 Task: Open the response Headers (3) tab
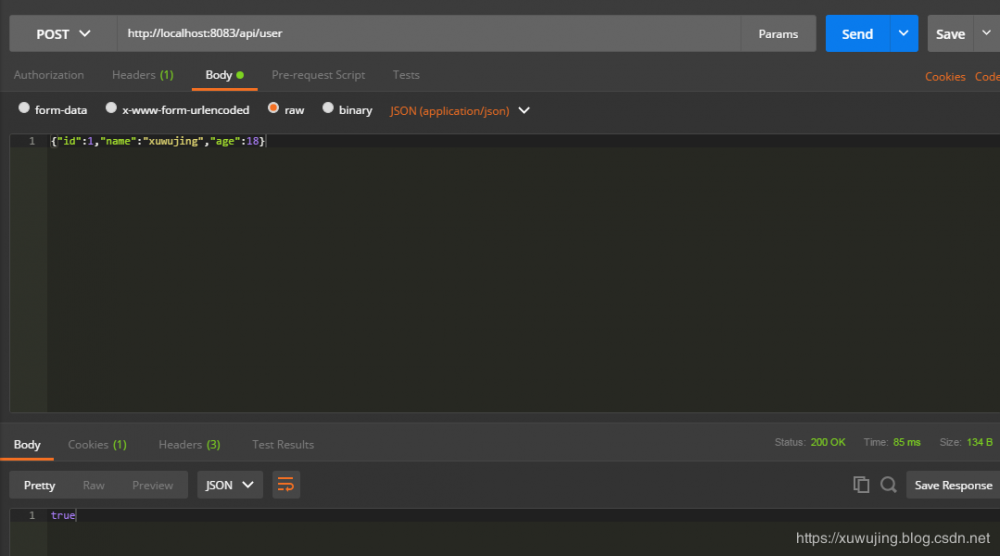click(x=189, y=444)
